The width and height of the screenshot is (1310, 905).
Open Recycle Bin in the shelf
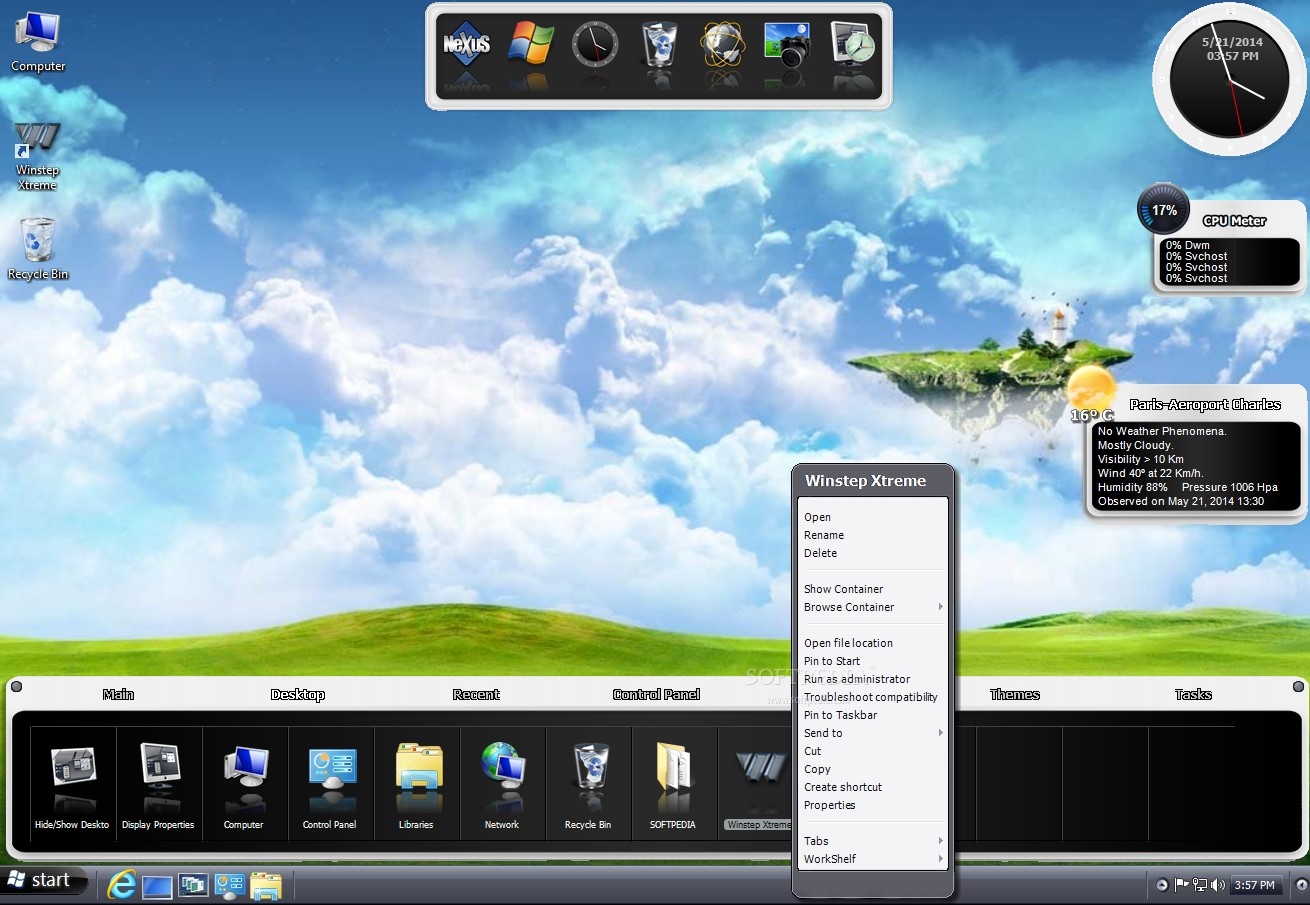tap(588, 787)
